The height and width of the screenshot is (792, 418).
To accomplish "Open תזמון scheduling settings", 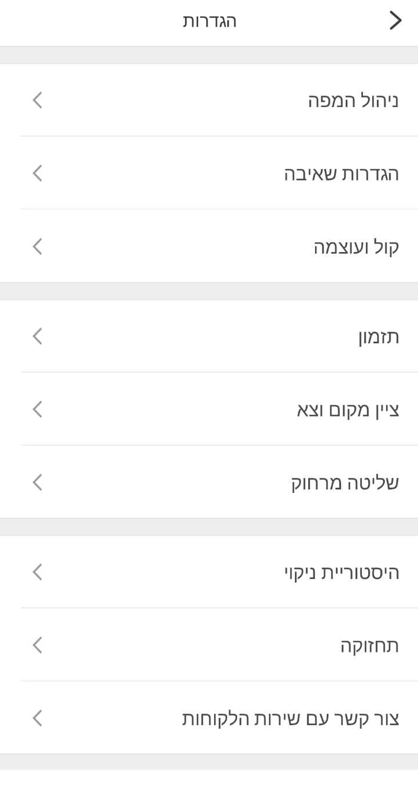I will tap(209, 336).
